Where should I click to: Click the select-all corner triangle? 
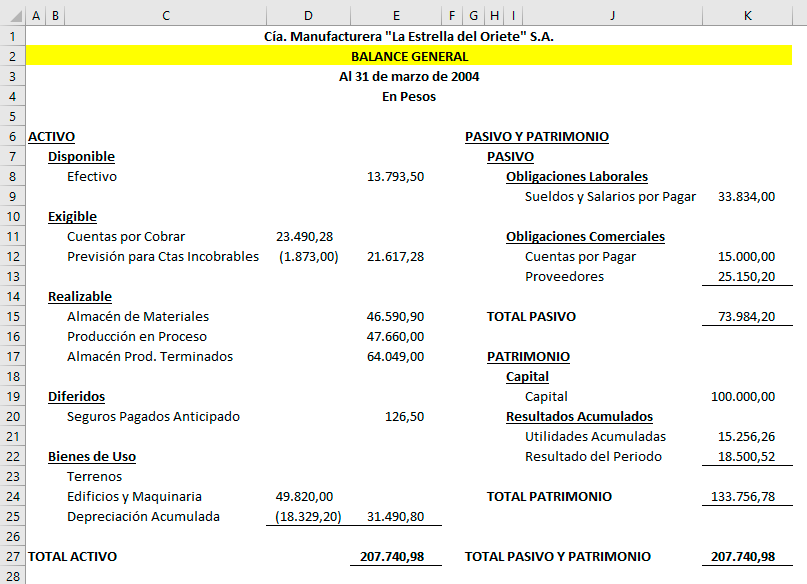pos(15,16)
